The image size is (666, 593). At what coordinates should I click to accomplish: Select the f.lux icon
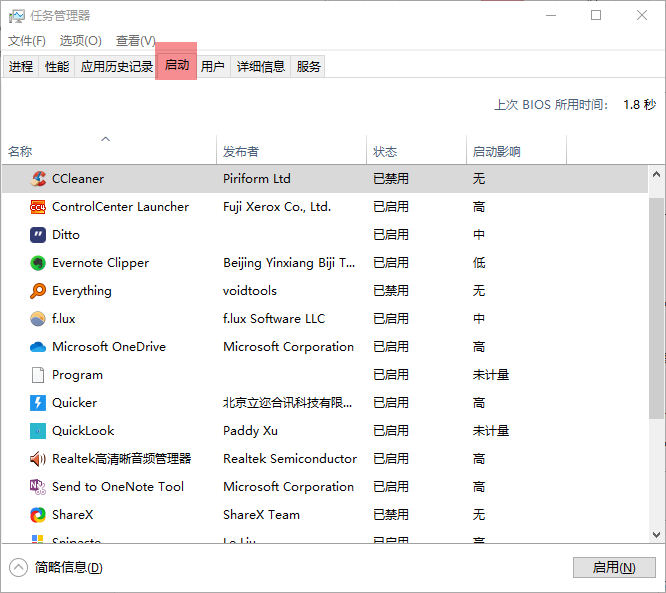tap(38, 319)
